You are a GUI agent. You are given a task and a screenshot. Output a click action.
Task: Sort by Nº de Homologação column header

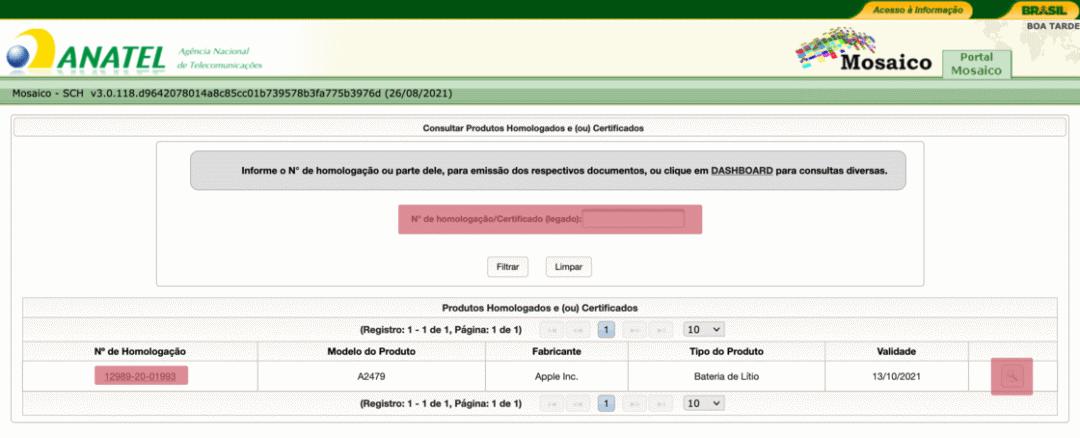click(140, 351)
